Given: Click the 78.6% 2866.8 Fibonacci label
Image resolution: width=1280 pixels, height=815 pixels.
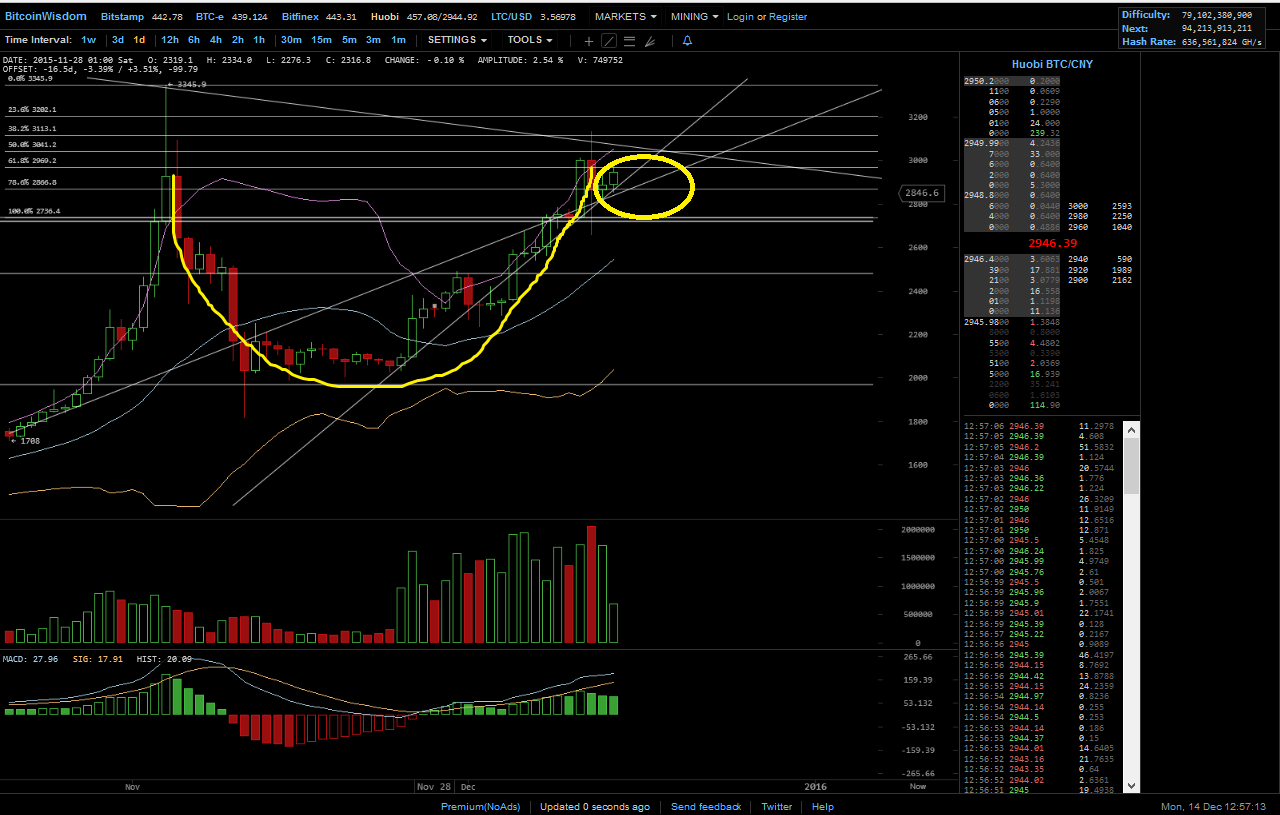Looking at the screenshot, I should 32,182.
